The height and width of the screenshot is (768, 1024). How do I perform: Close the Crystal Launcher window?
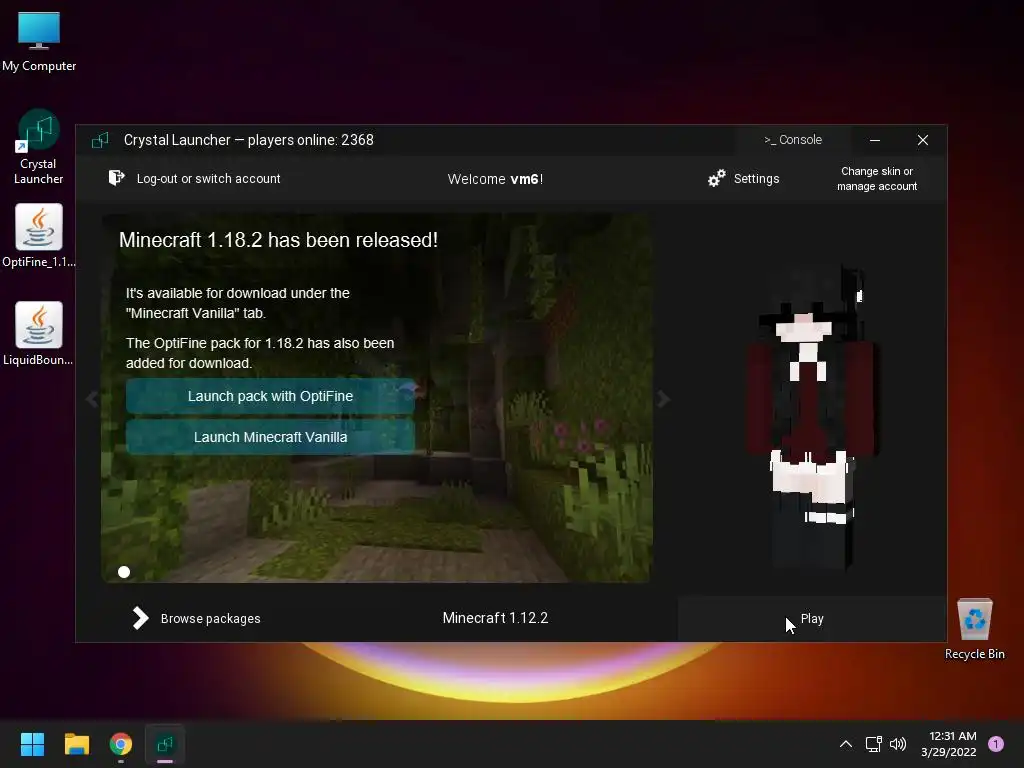tap(923, 140)
